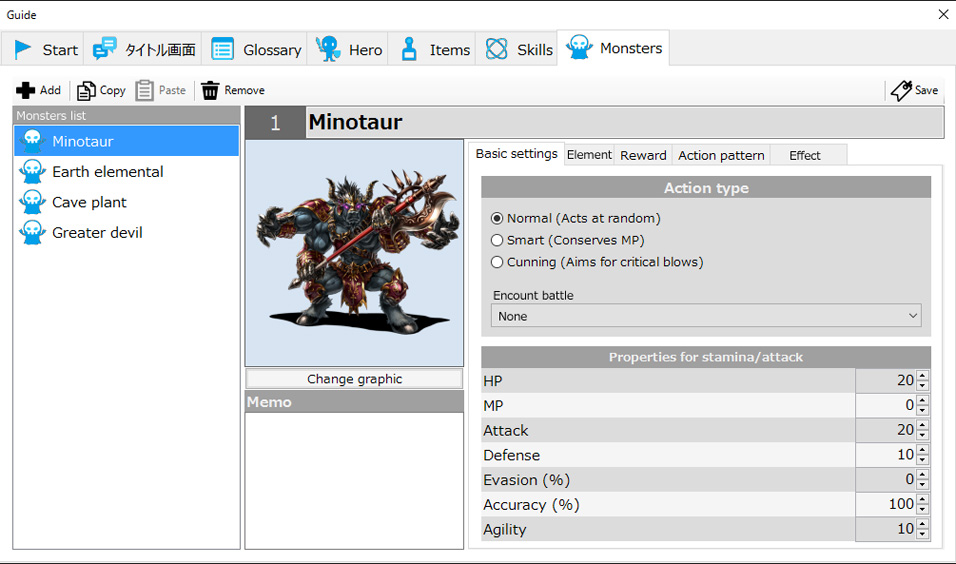This screenshot has width=956, height=564.
Task: Select Normal (Acts at random) option
Action: (497, 218)
